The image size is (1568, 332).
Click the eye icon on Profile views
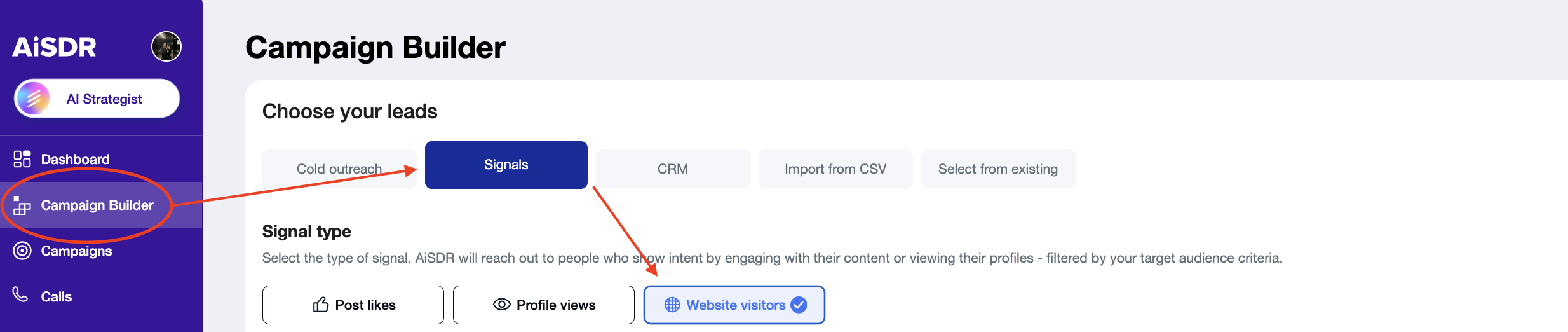click(502, 305)
